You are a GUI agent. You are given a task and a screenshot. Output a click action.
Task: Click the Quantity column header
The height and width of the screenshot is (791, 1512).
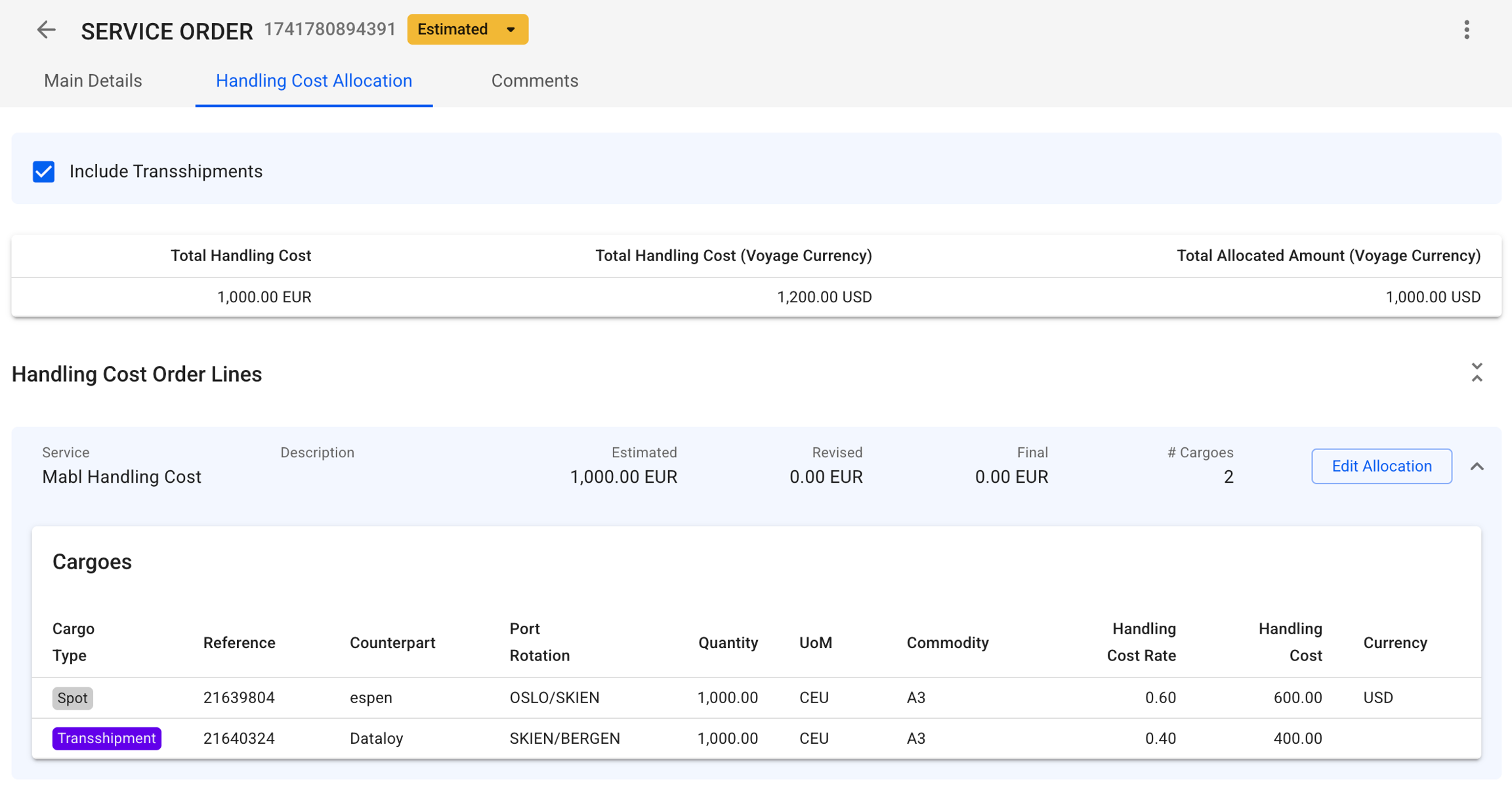(728, 643)
